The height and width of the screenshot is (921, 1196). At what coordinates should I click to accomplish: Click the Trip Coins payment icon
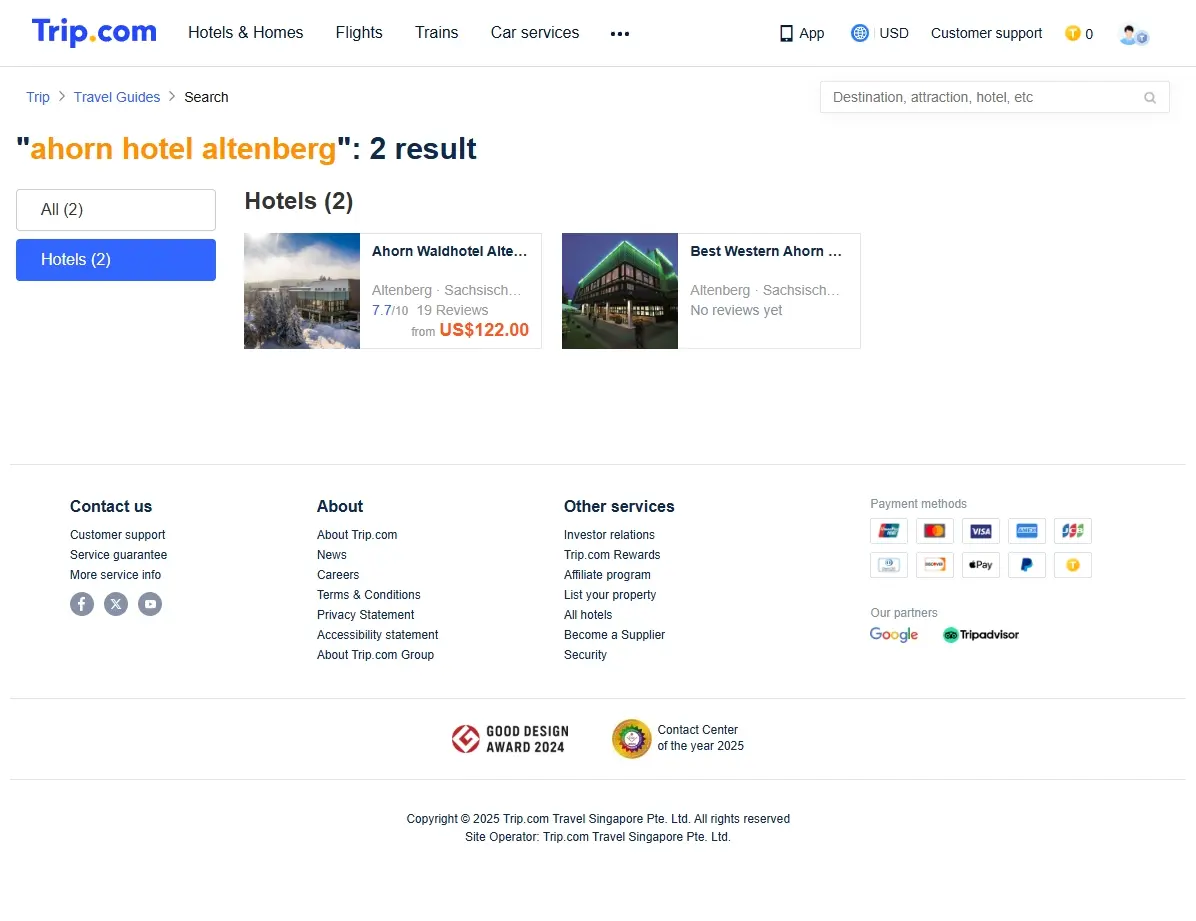point(1072,565)
